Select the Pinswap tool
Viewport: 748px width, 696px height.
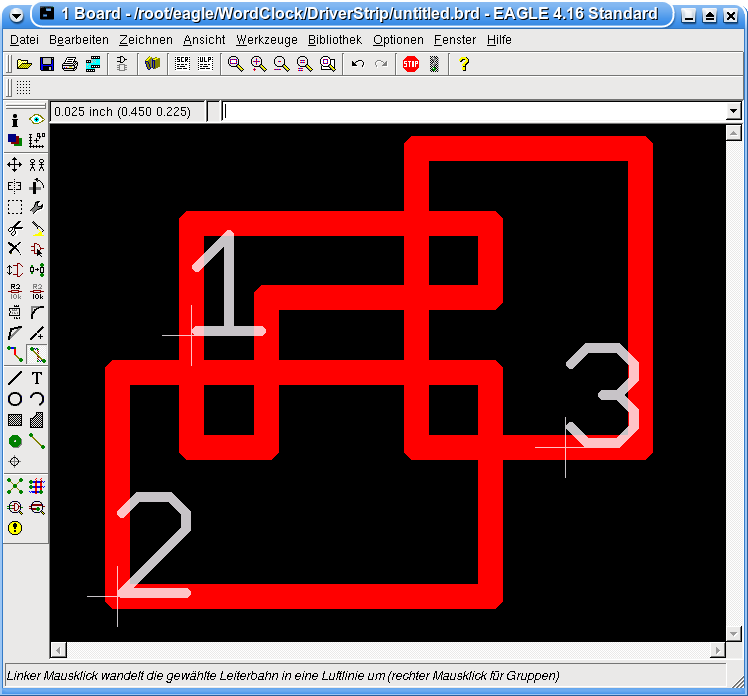coord(15,270)
